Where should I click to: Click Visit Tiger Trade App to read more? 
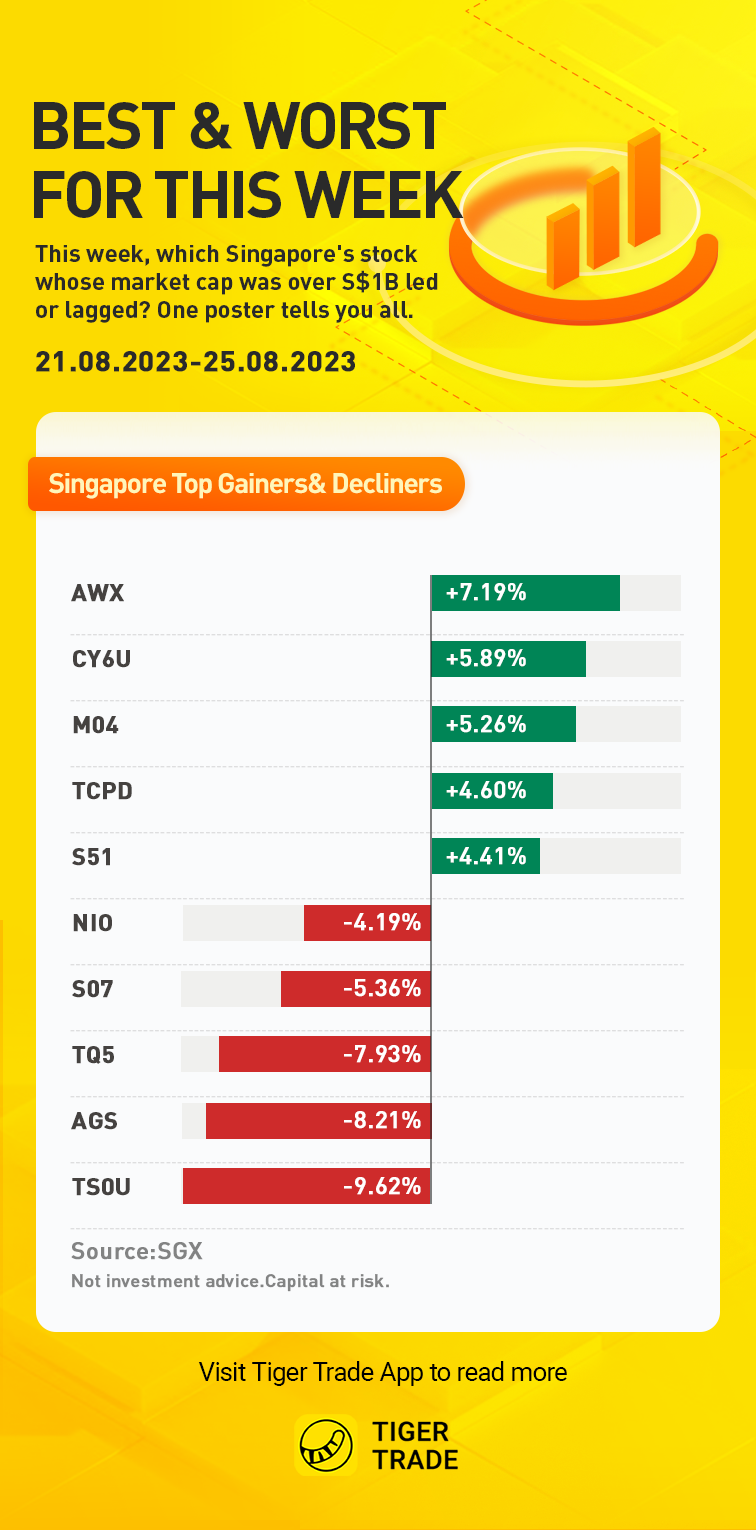click(383, 1372)
